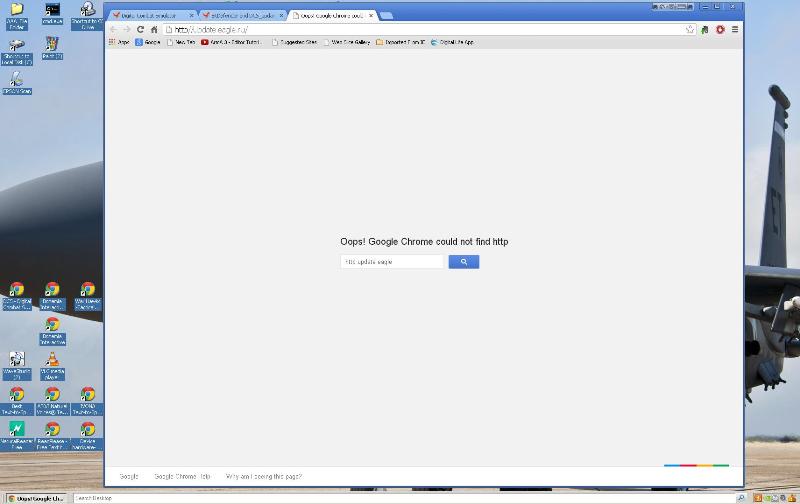Maximize the Chrome window

[x=717, y=7]
